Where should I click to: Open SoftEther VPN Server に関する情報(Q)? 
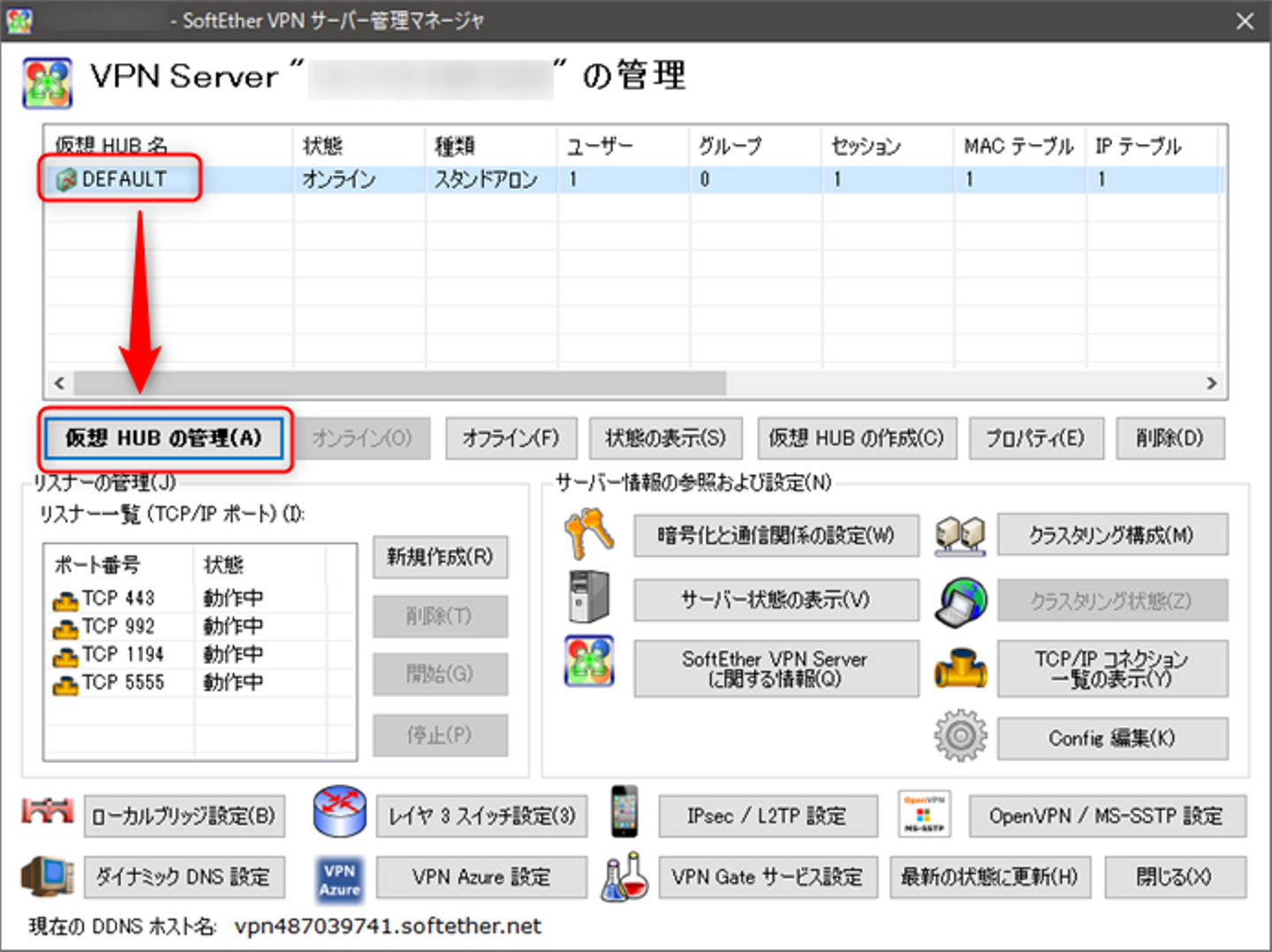(776, 669)
